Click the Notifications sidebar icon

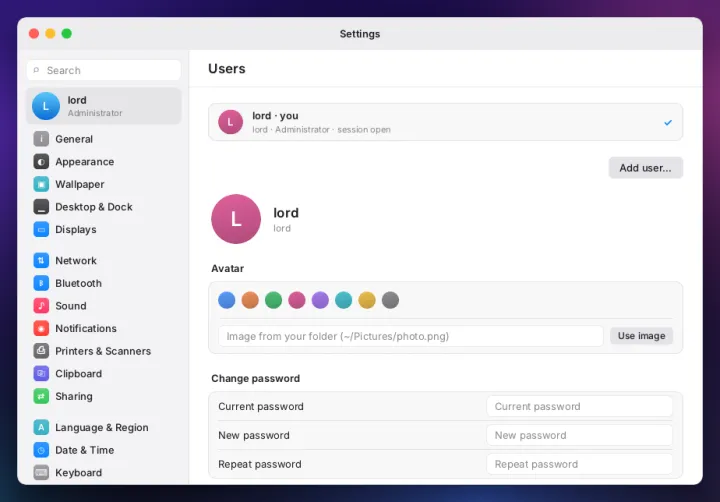pos(41,328)
